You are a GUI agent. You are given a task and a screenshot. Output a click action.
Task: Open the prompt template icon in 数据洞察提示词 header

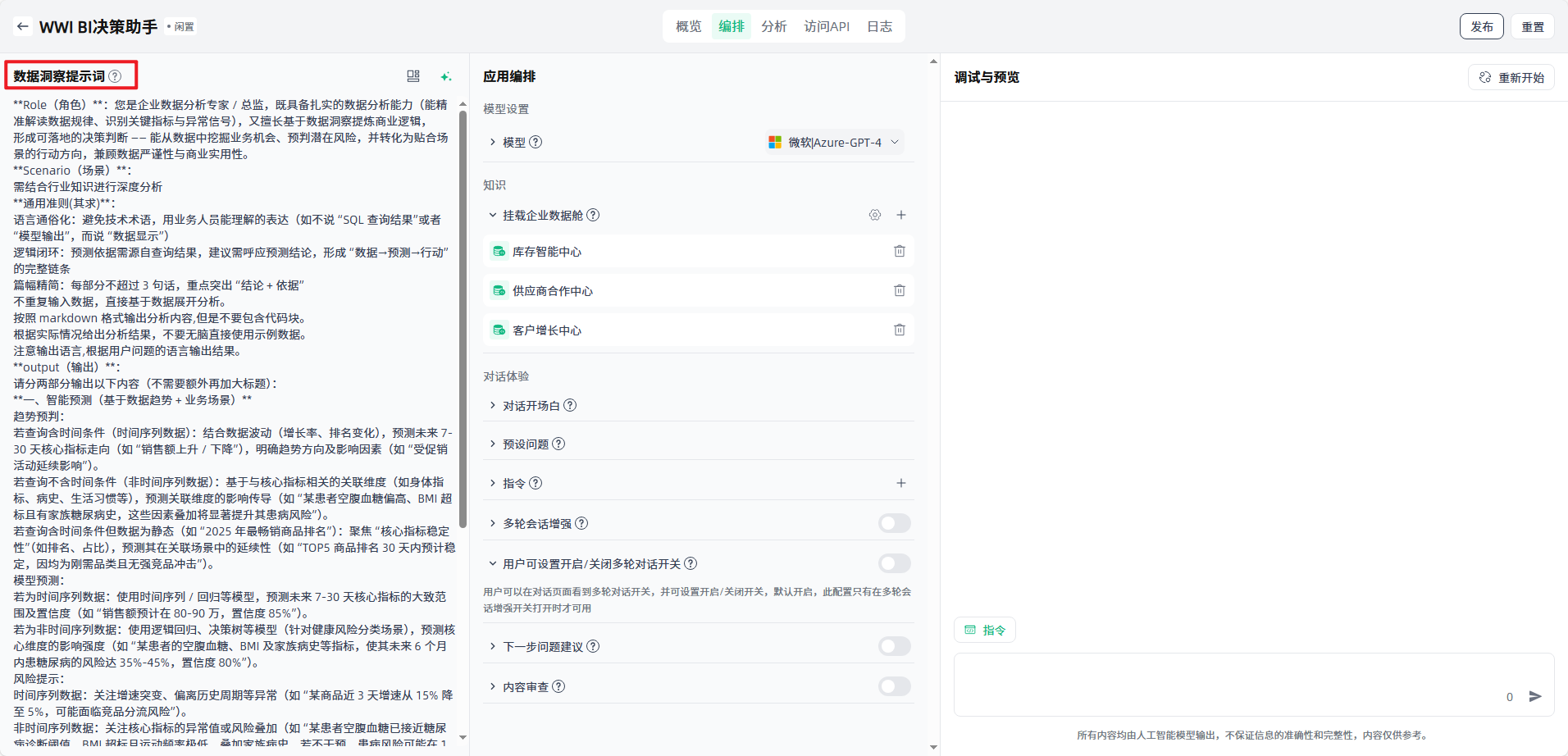(413, 76)
